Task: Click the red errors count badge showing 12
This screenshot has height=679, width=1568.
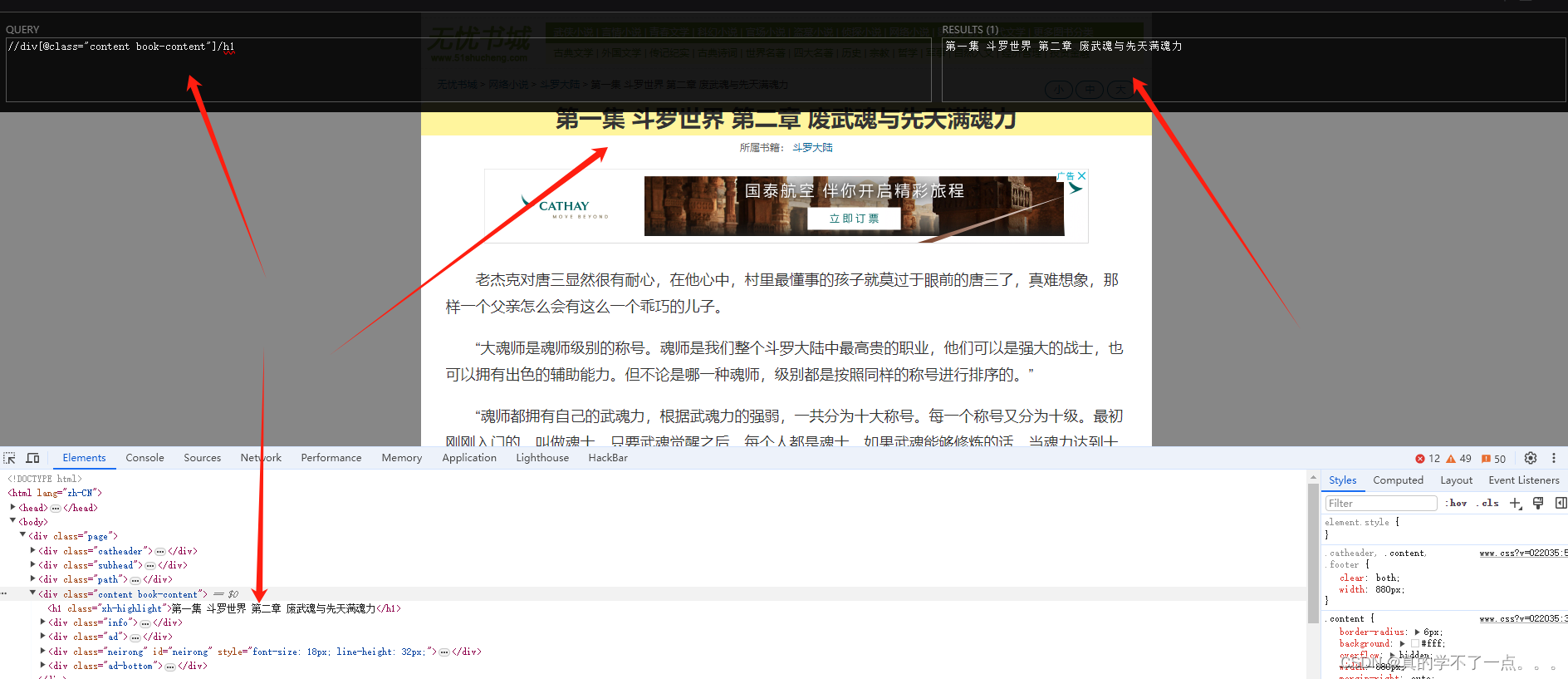Action: [1428, 458]
